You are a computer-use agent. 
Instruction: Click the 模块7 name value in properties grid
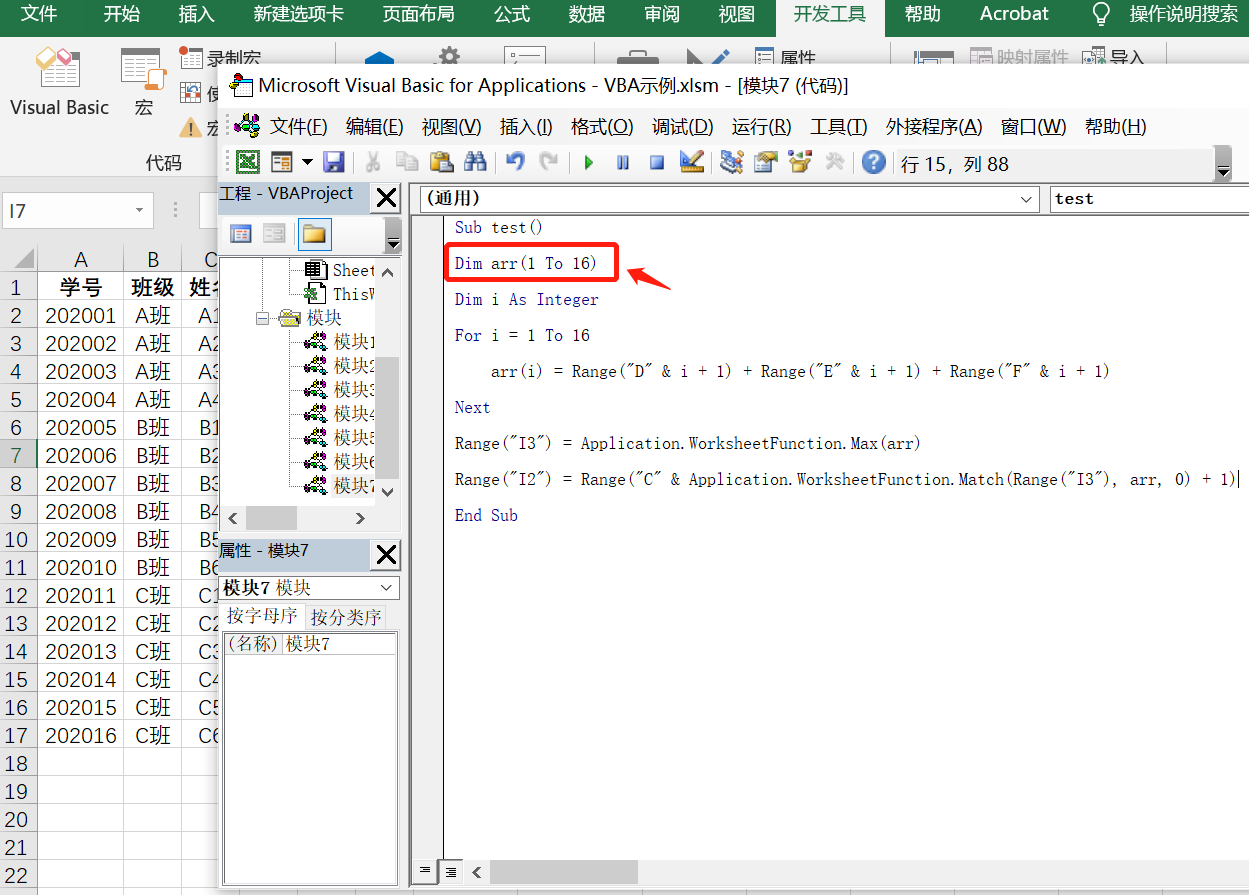340,644
